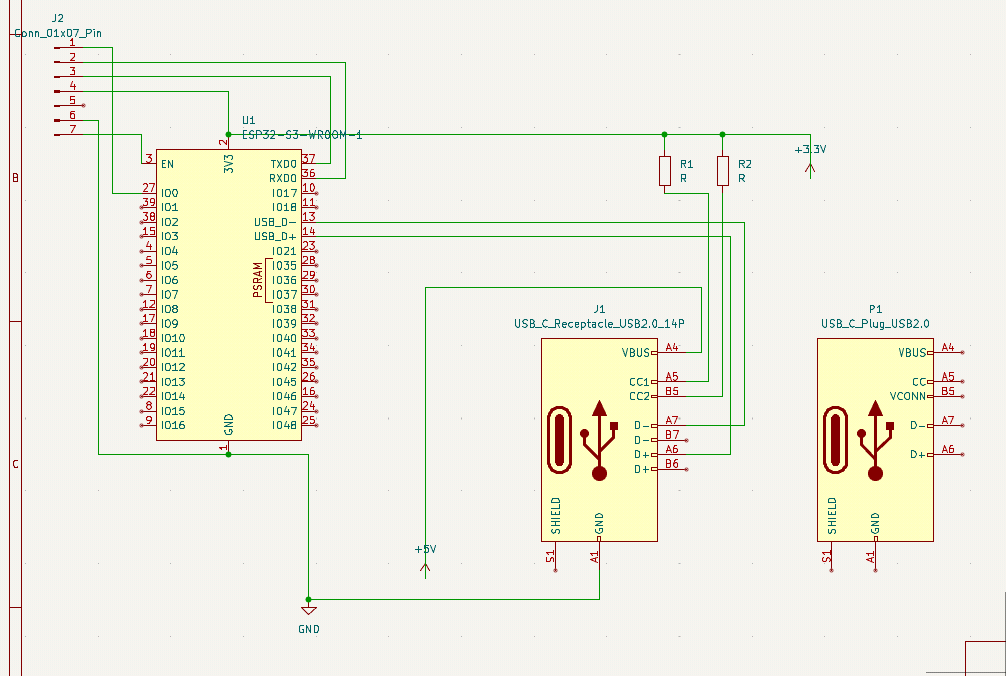Click the IO0 pin label on U1
This screenshot has height=676, width=1006.
169,193
